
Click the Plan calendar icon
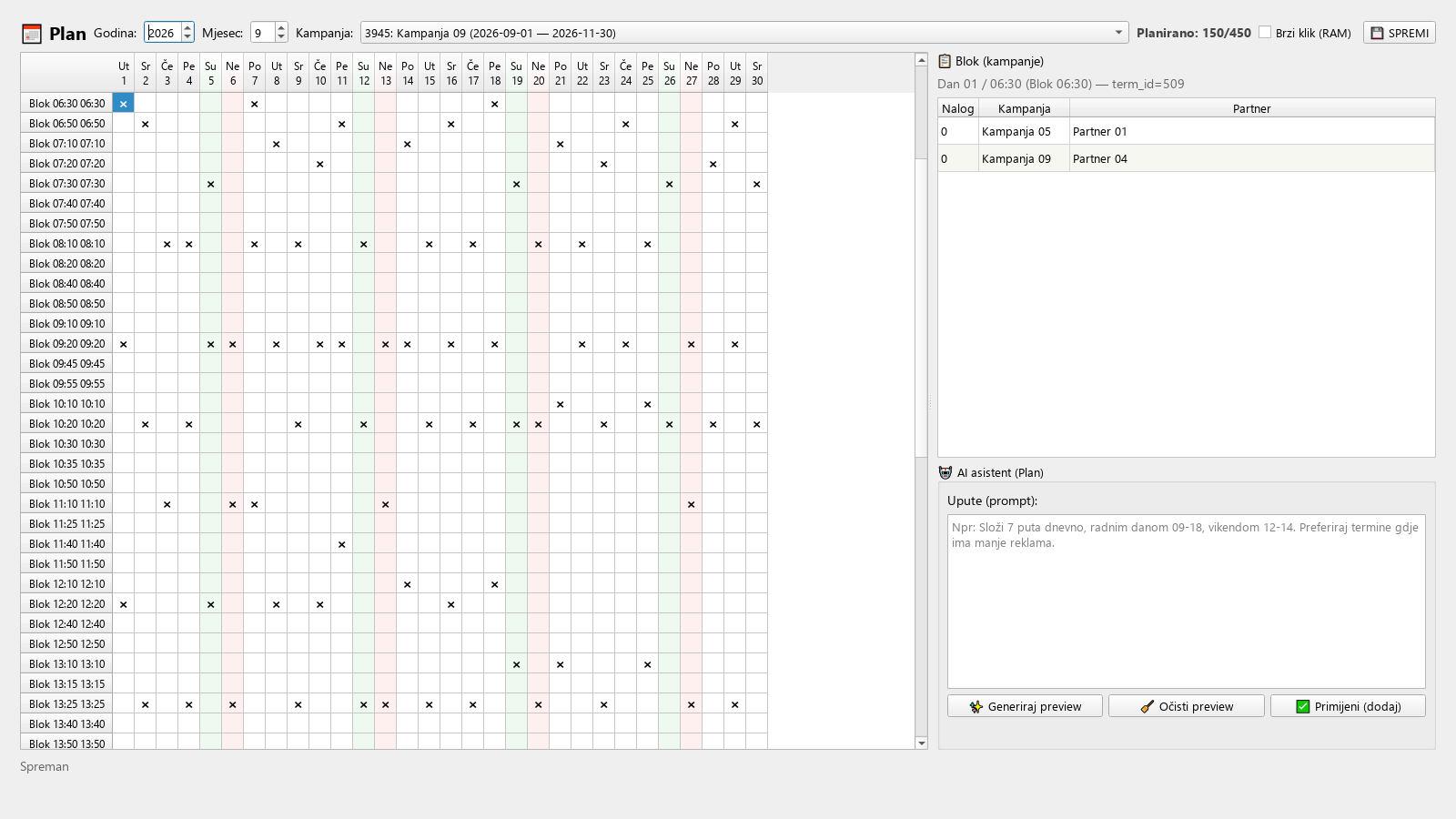32,34
